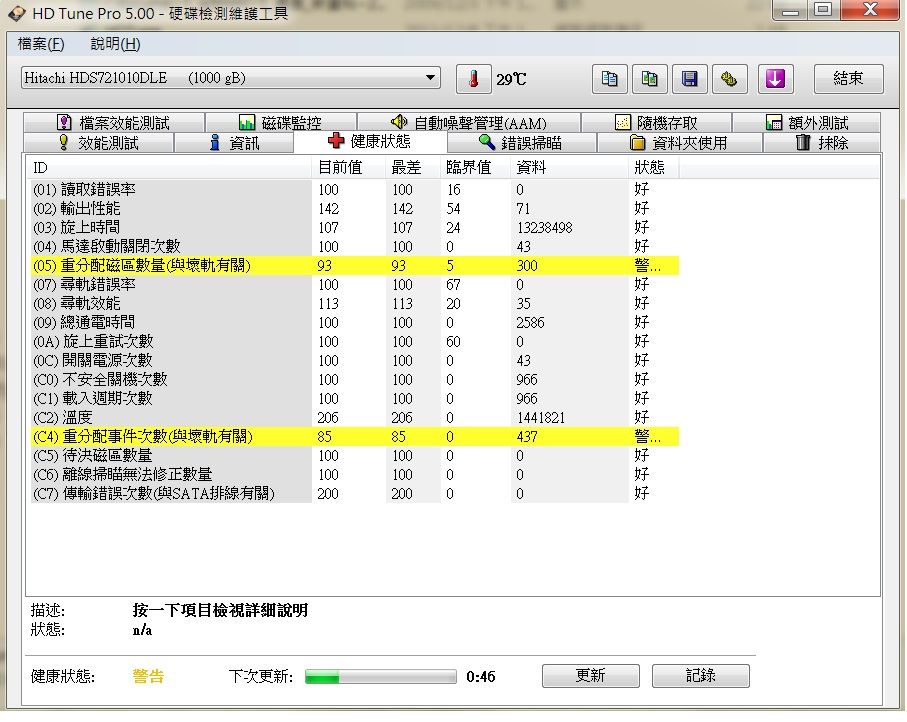Click data value 2586 in 總通電時間 row

pos(530,322)
